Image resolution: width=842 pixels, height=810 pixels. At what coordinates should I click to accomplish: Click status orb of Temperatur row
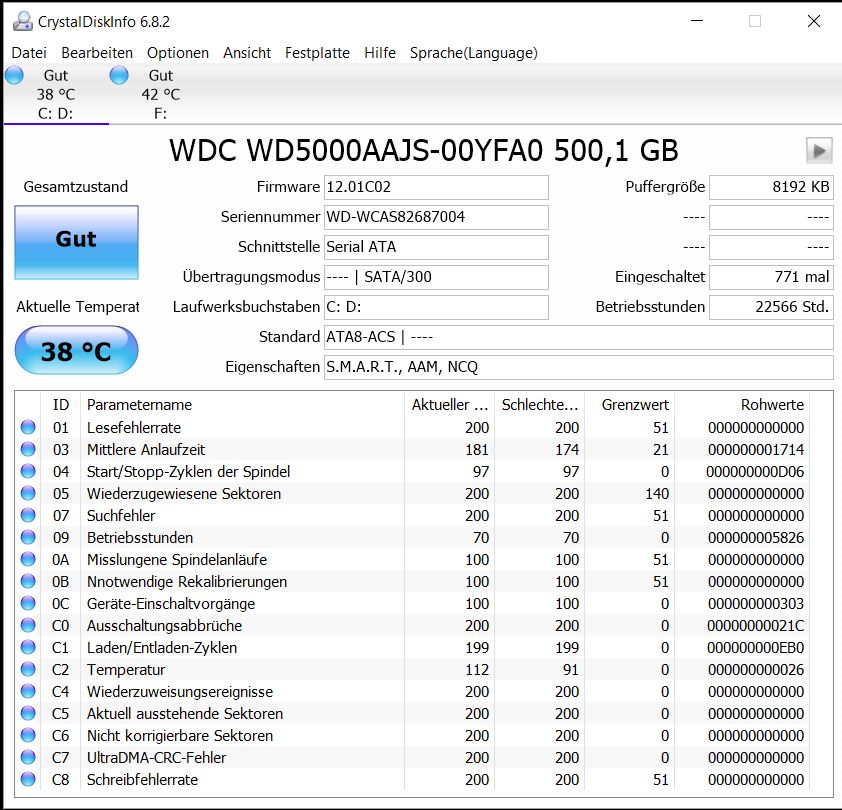(x=28, y=670)
